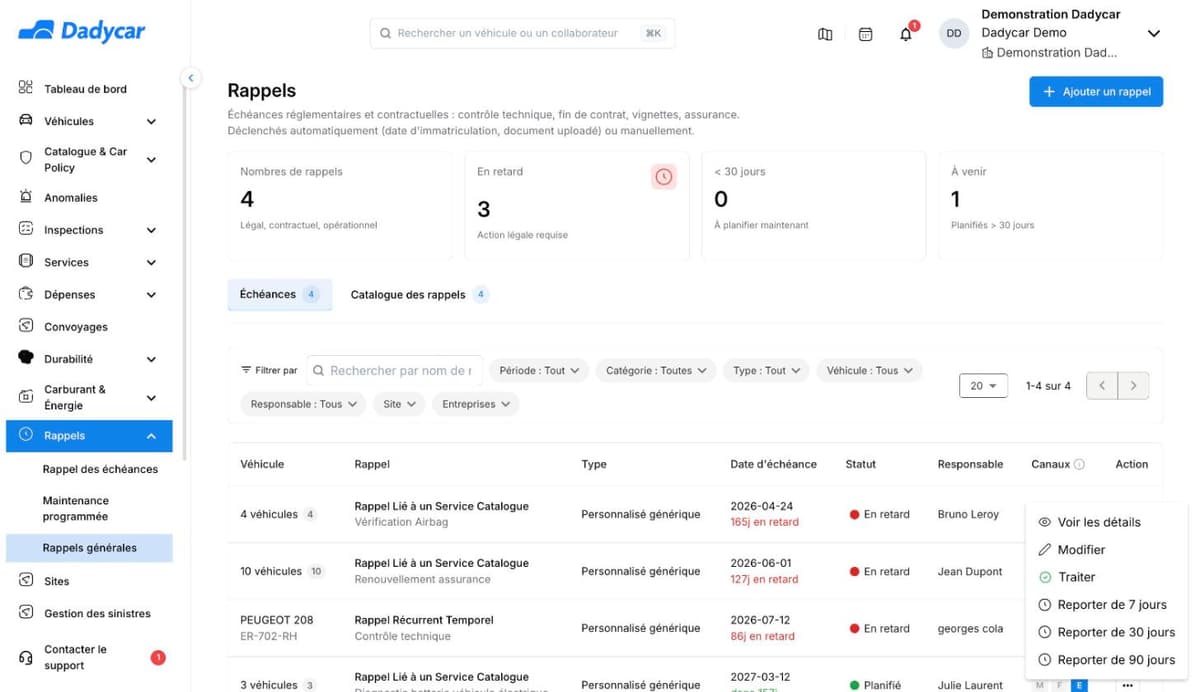Open the notifications bell

click(x=906, y=34)
